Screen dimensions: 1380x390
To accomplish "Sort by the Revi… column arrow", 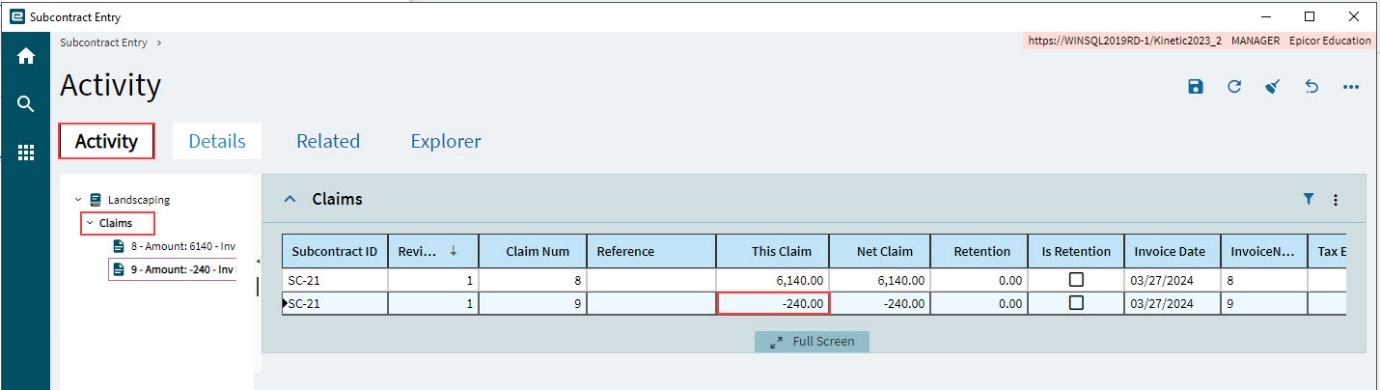I will pyautogui.click(x=454, y=251).
